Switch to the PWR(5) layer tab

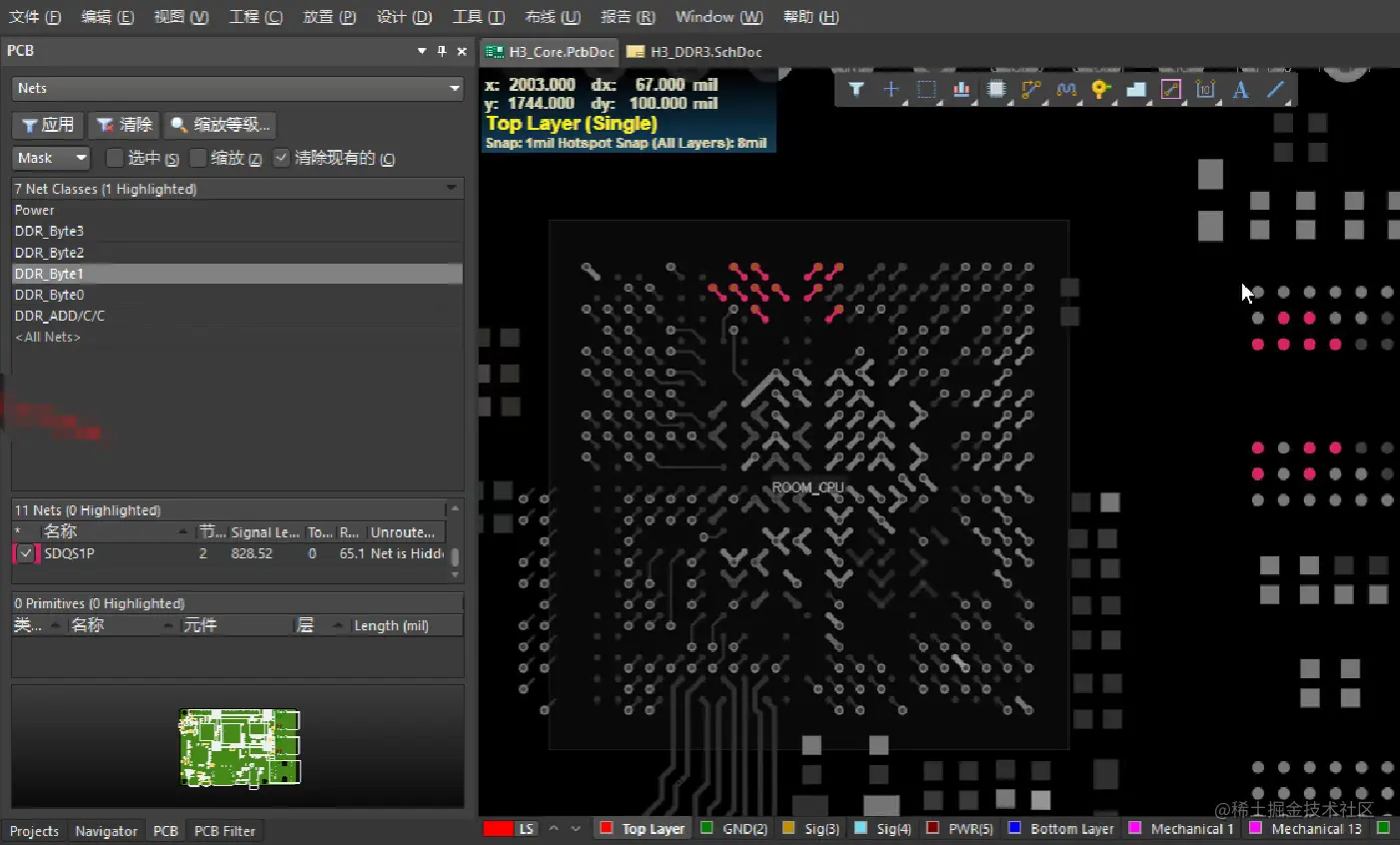(960, 829)
